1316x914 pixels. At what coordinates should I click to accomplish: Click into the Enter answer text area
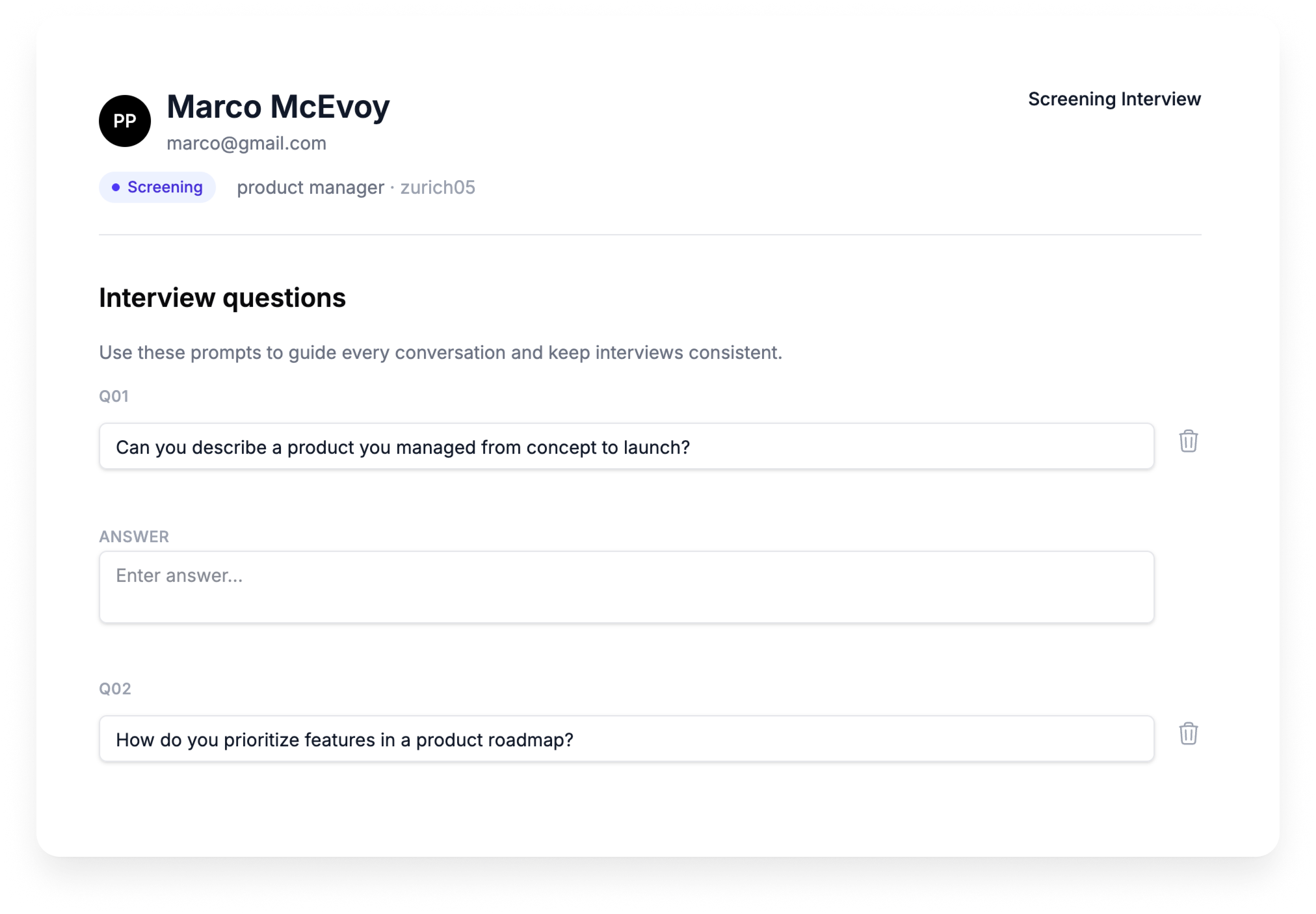point(626,587)
